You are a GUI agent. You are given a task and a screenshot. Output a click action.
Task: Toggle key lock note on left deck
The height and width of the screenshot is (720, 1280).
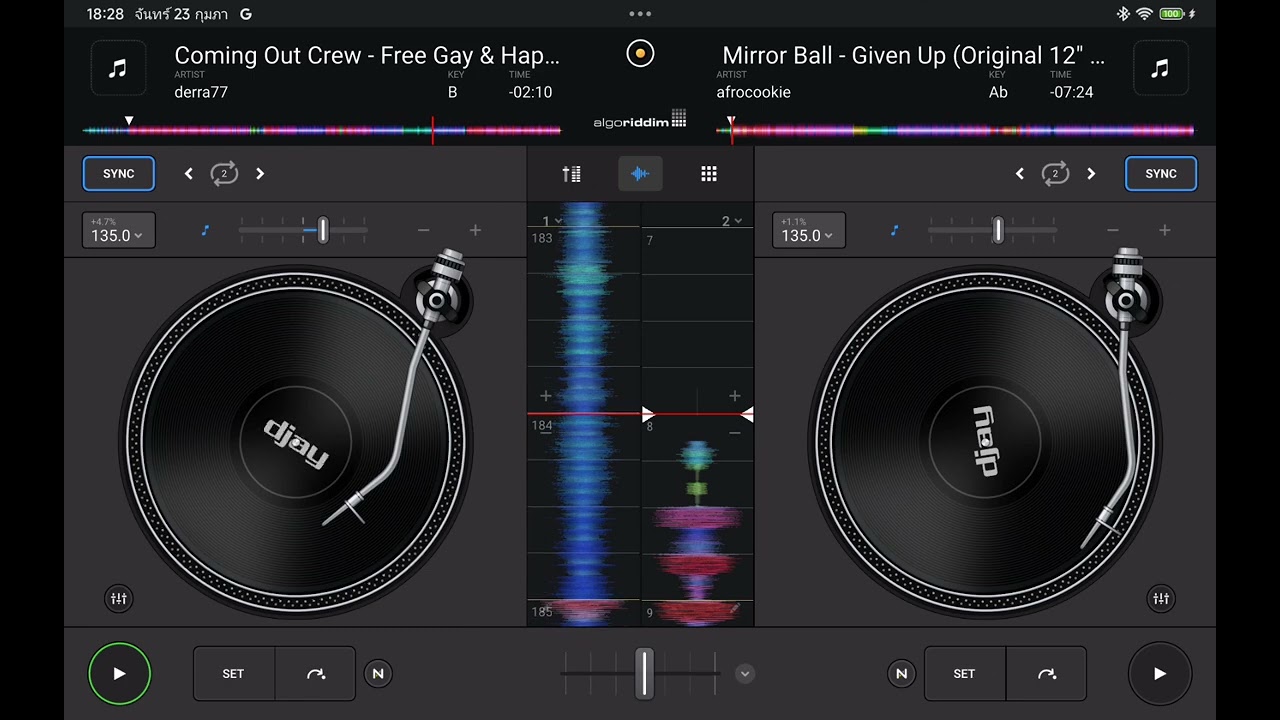205,230
